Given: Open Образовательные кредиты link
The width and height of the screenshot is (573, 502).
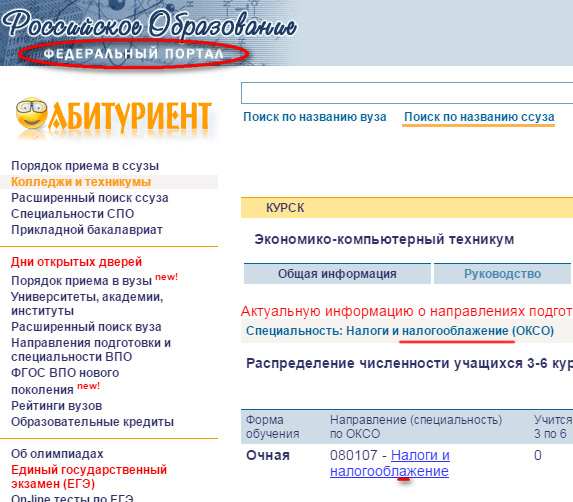Looking at the screenshot, I should 92,422.
